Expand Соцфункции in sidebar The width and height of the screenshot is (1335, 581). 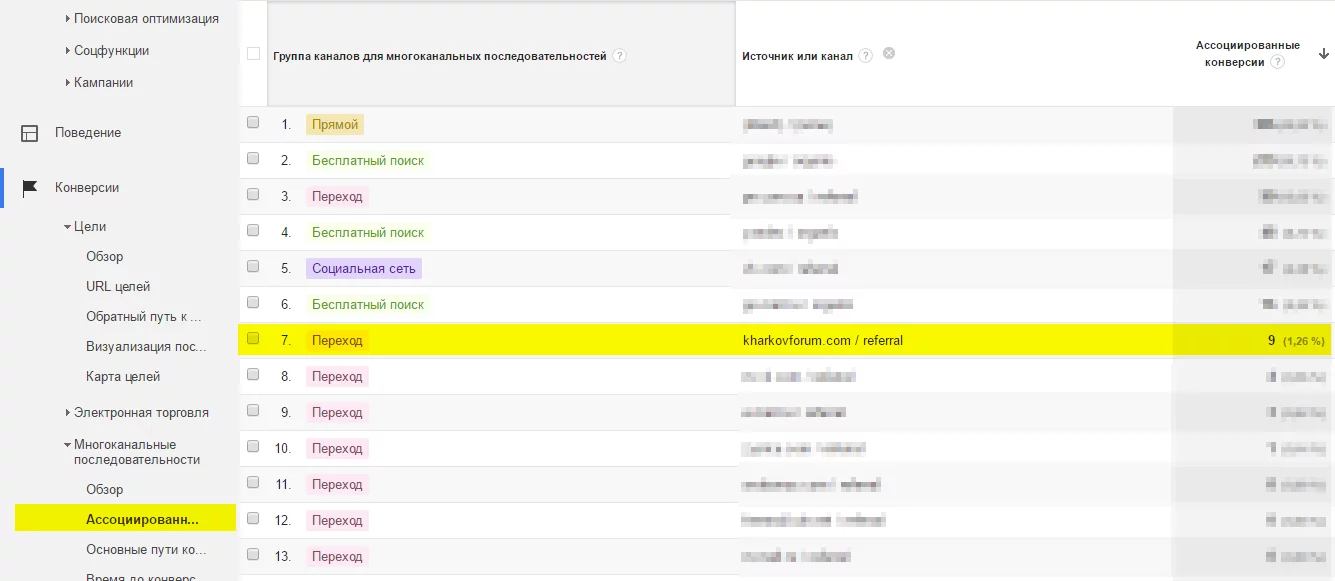(68, 51)
